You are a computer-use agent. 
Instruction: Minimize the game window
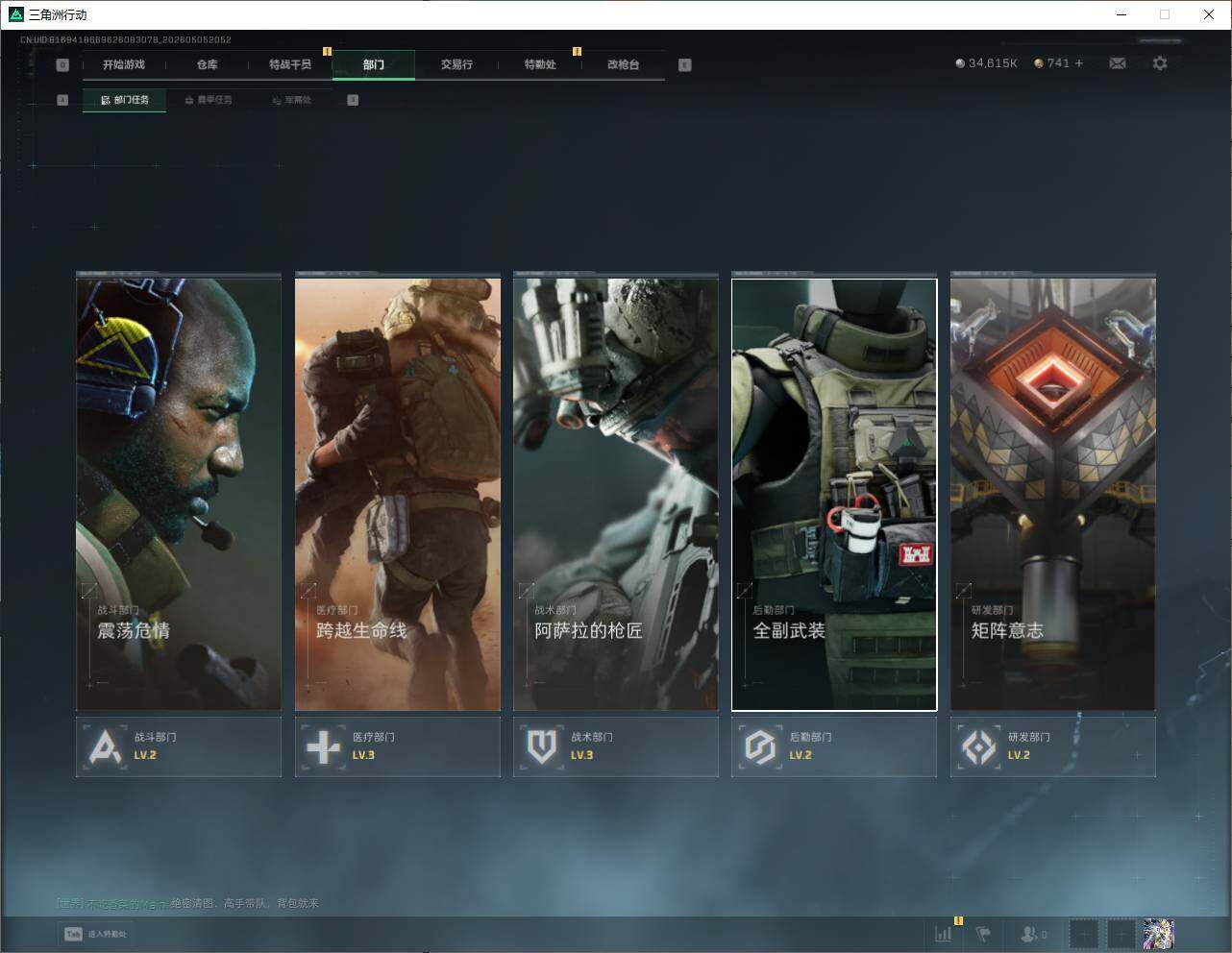click(1122, 14)
